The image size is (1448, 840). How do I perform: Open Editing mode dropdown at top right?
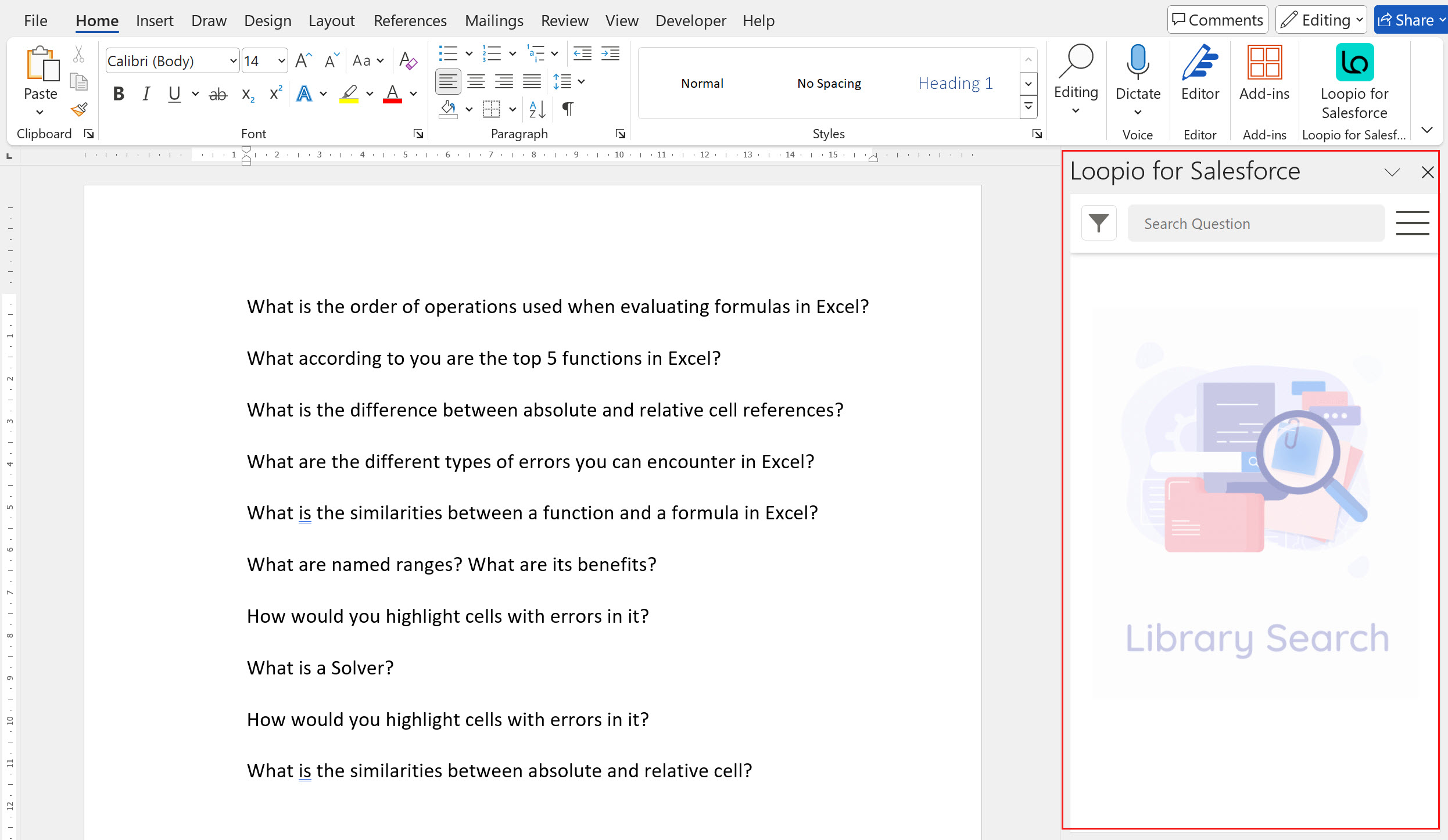(x=1321, y=20)
